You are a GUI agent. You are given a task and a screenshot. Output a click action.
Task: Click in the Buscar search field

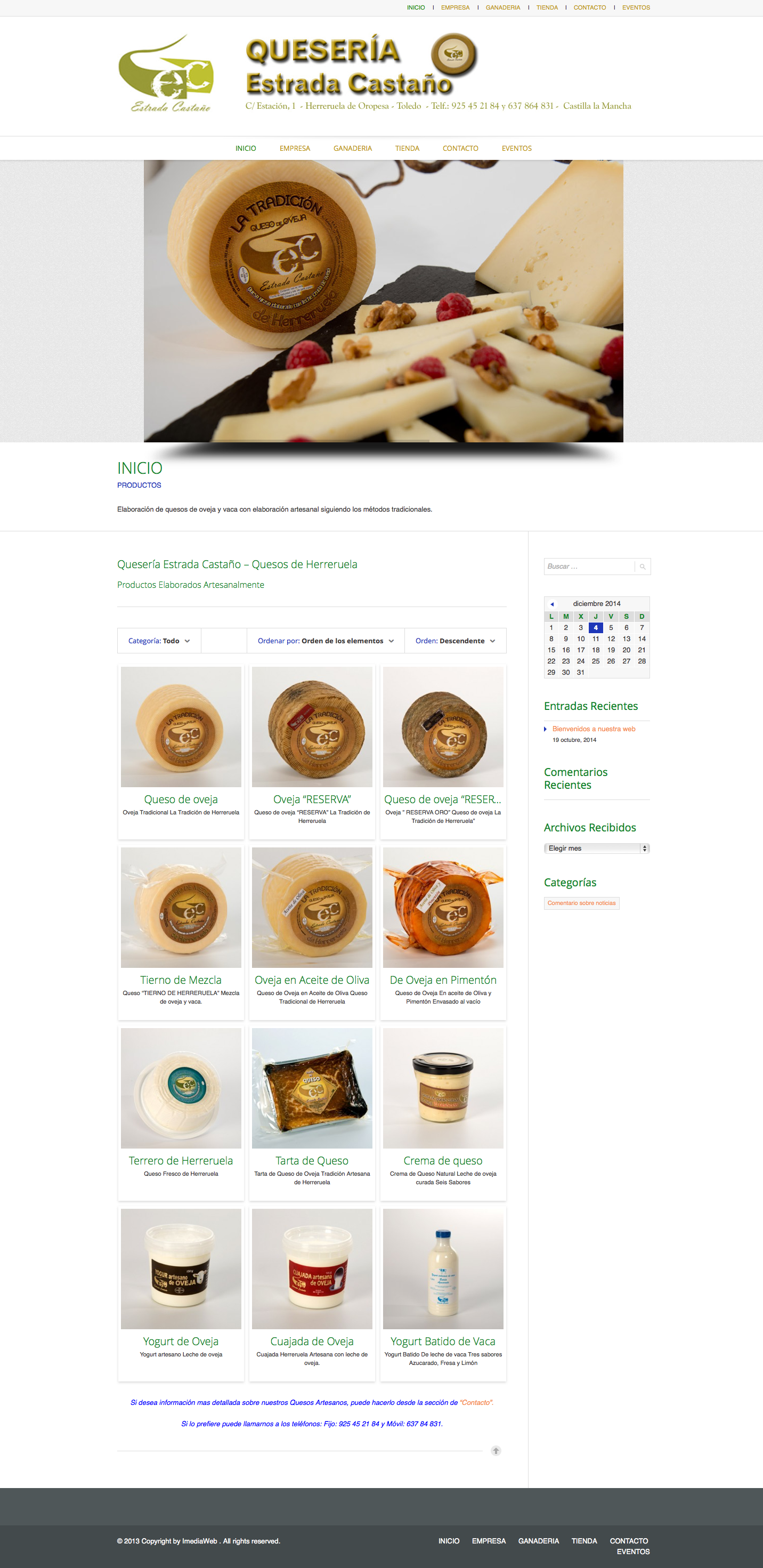pos(589,567)
